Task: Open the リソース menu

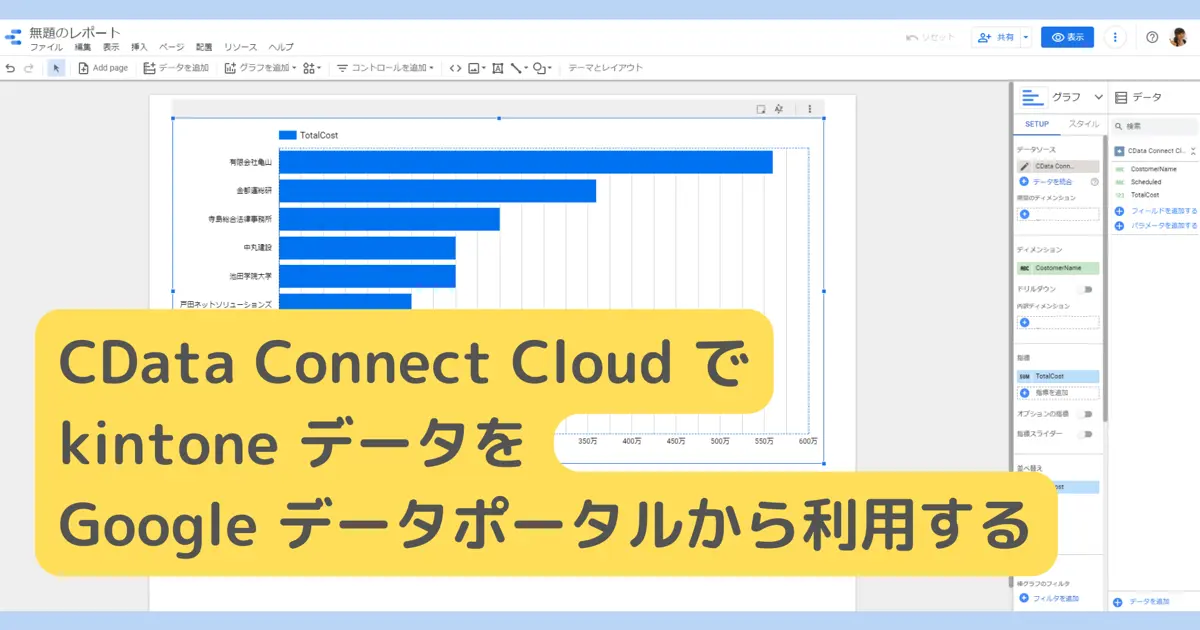Action: tap(240, 47)
